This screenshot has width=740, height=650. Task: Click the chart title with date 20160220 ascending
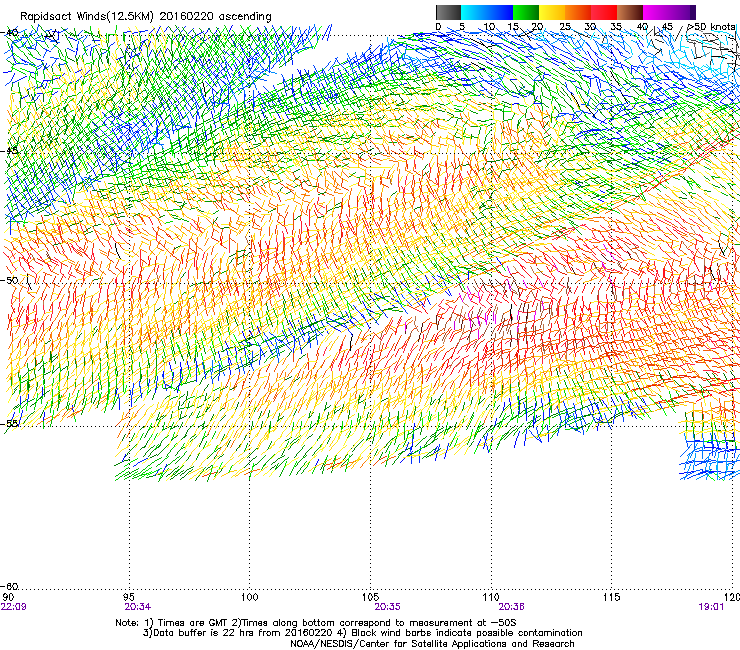point(146,17)
